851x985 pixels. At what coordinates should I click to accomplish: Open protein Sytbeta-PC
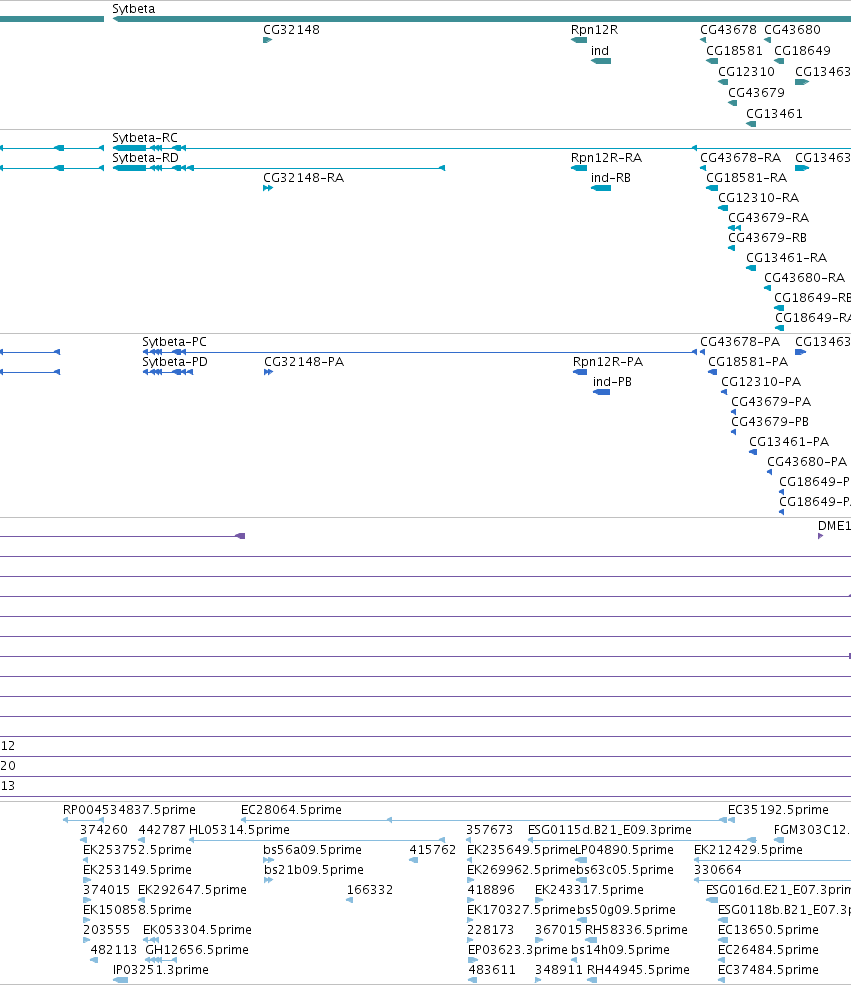tap(175, 342)
